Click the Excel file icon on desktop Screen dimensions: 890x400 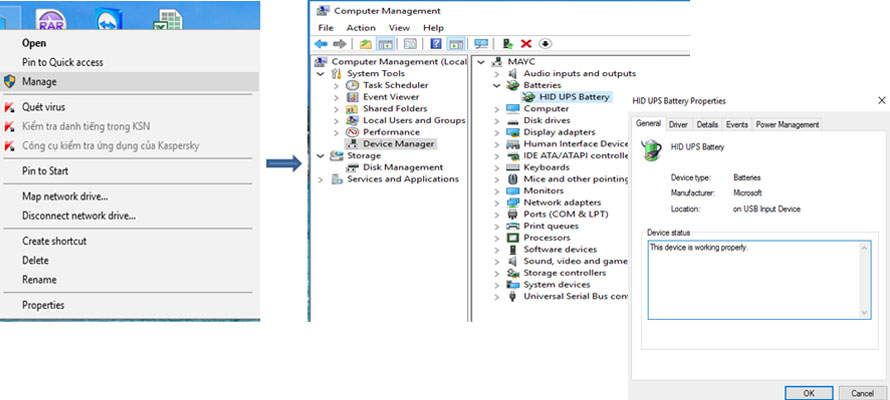pos(169,20)
